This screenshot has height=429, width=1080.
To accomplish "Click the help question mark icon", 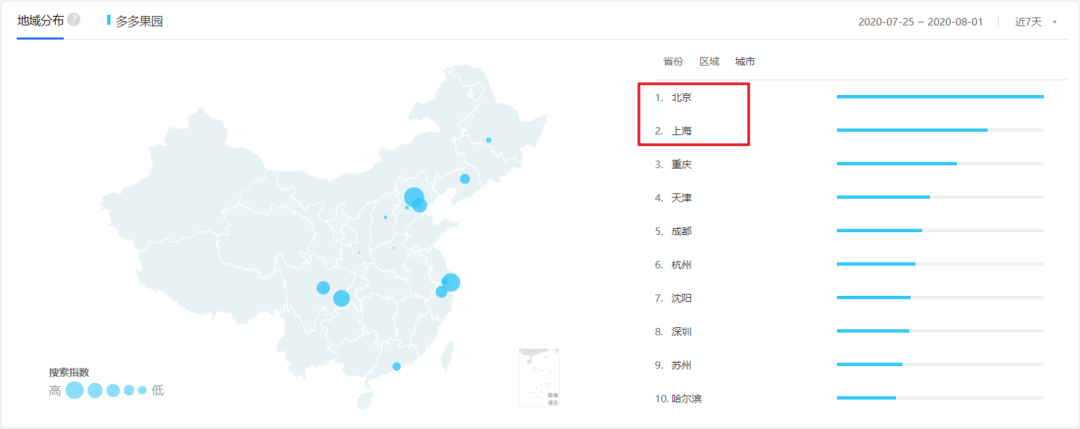I will tap(74, 20).
